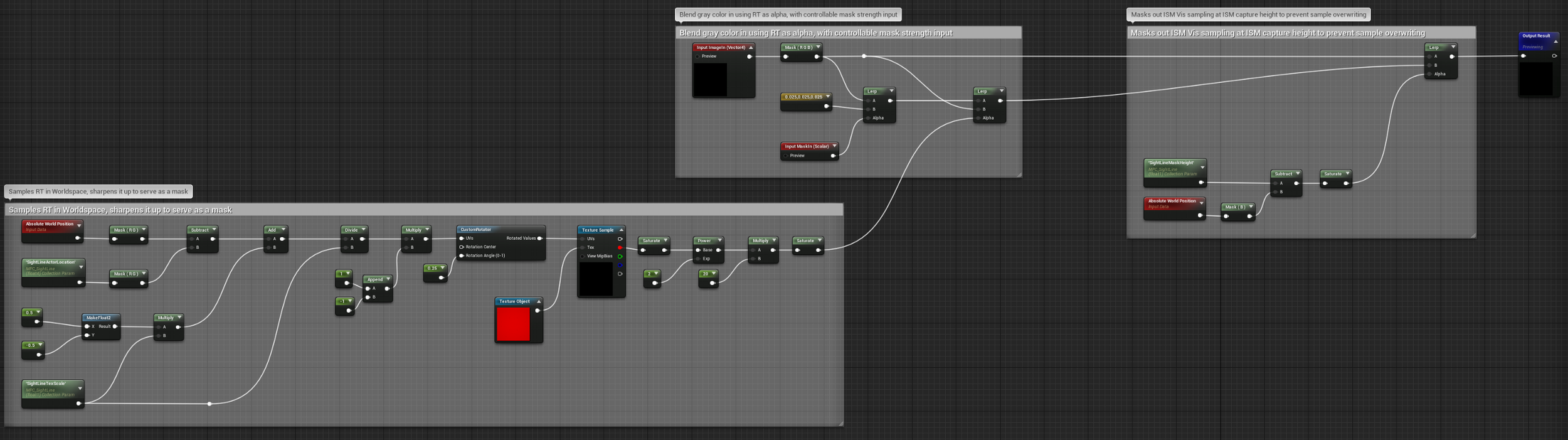Click the Output Result preview thumbnail
Screen dimensions: 1568x440
1536,78
